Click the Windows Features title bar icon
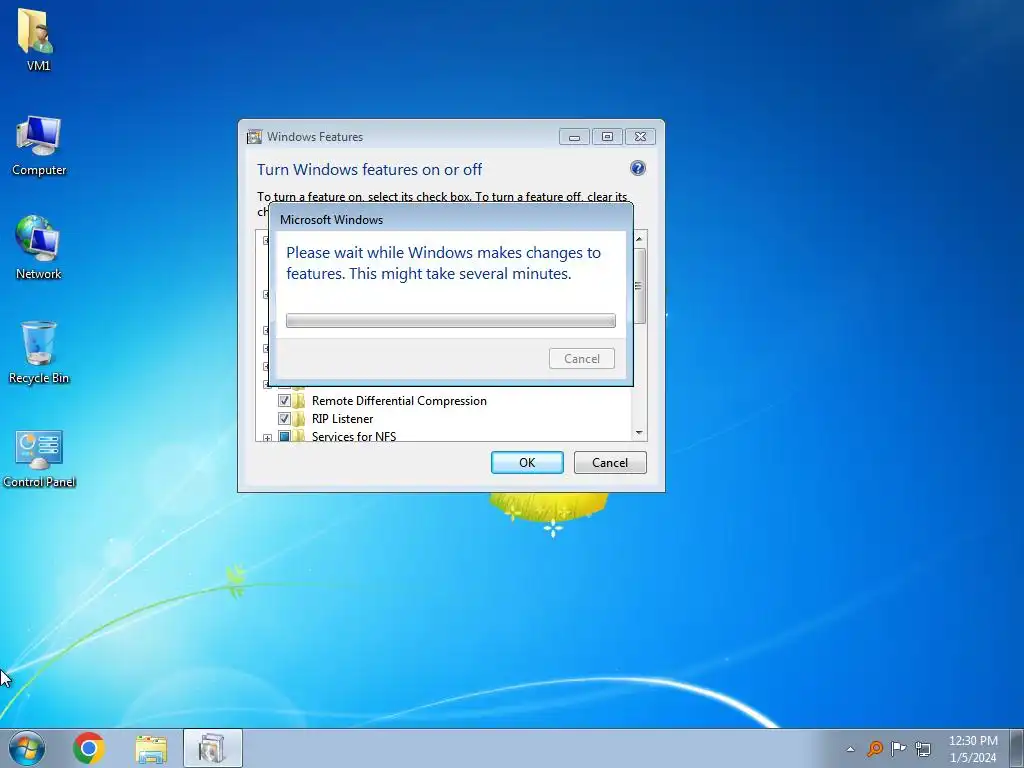This screenshot has width=1024, height=768. pos(254,136)
